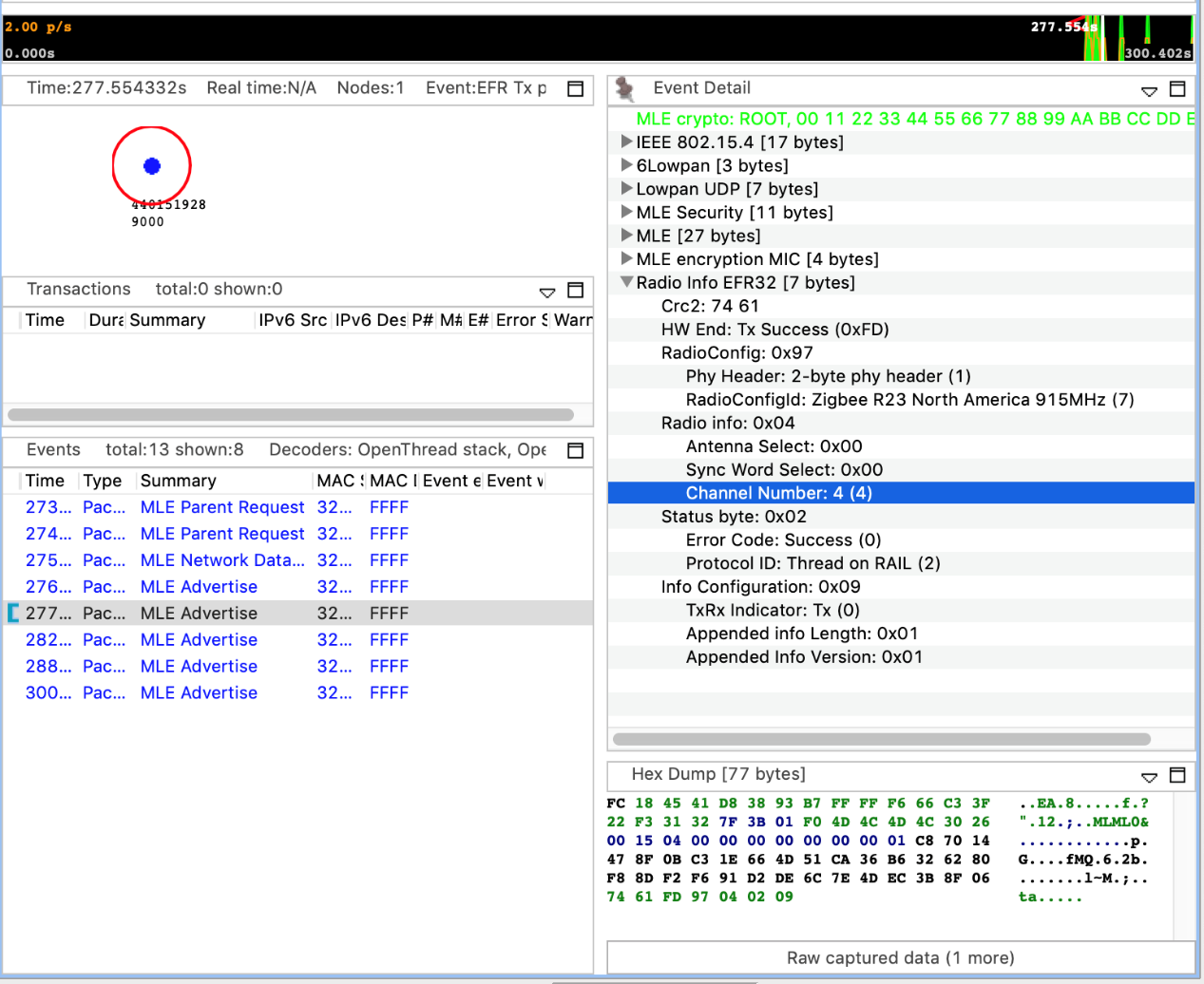Viewport: 1204px width, 984px height.
Task: Maximize the node map panel
Action: 575,88
